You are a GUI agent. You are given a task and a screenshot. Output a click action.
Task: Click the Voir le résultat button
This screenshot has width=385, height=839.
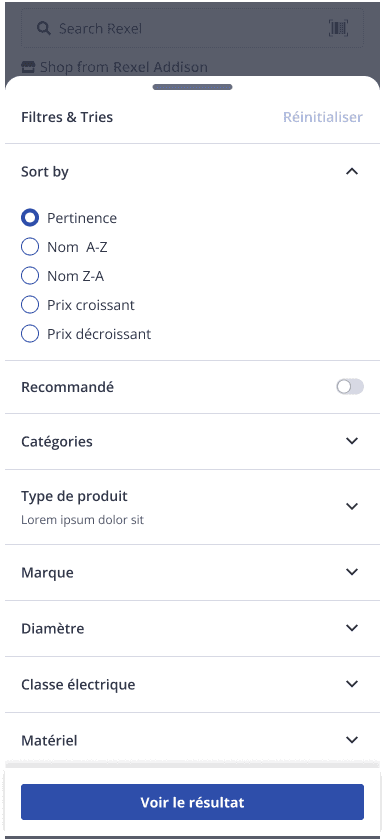point(192,802)
